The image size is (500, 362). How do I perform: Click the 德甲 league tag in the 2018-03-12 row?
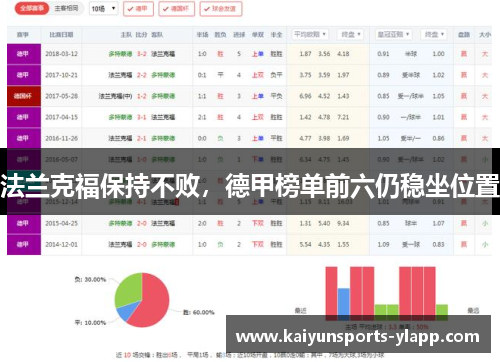[24, 54]
